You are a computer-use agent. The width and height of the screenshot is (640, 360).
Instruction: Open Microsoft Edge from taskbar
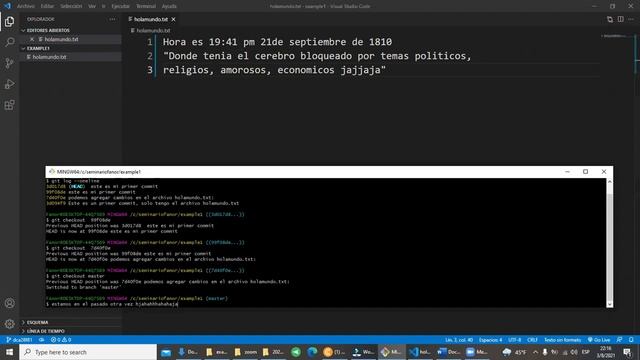click(312, 352)
